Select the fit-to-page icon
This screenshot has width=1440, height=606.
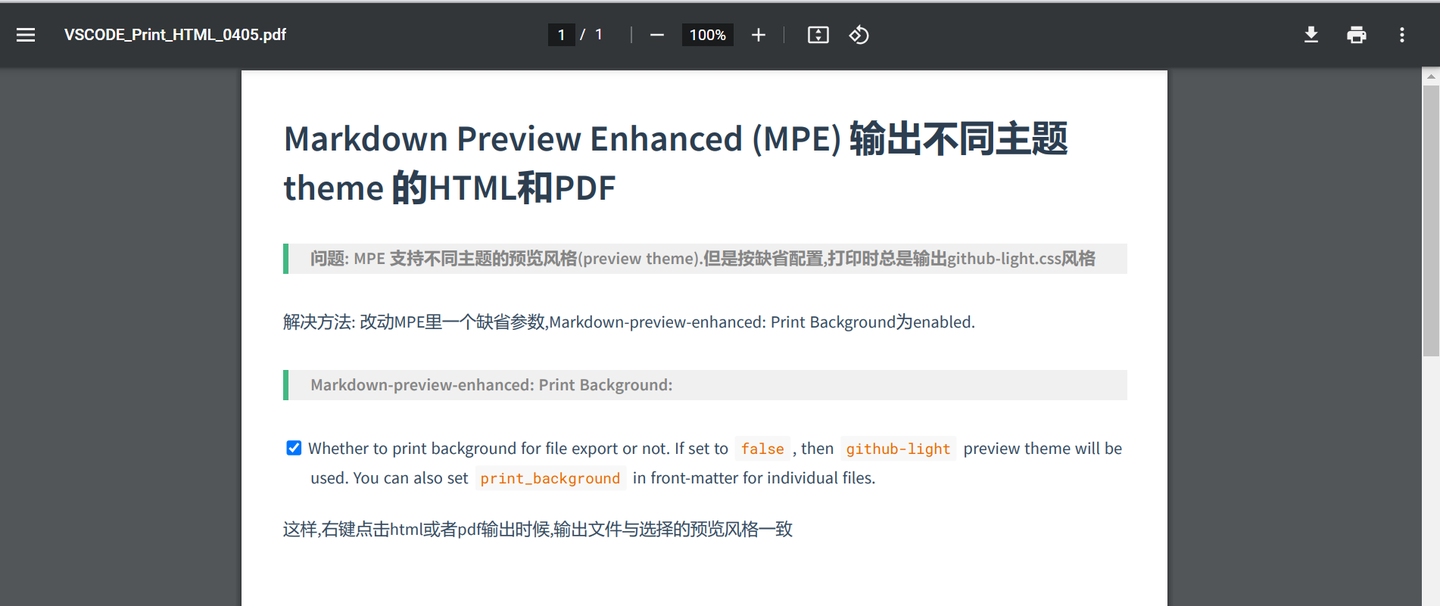pyautogui.click(x=817, y=34)
